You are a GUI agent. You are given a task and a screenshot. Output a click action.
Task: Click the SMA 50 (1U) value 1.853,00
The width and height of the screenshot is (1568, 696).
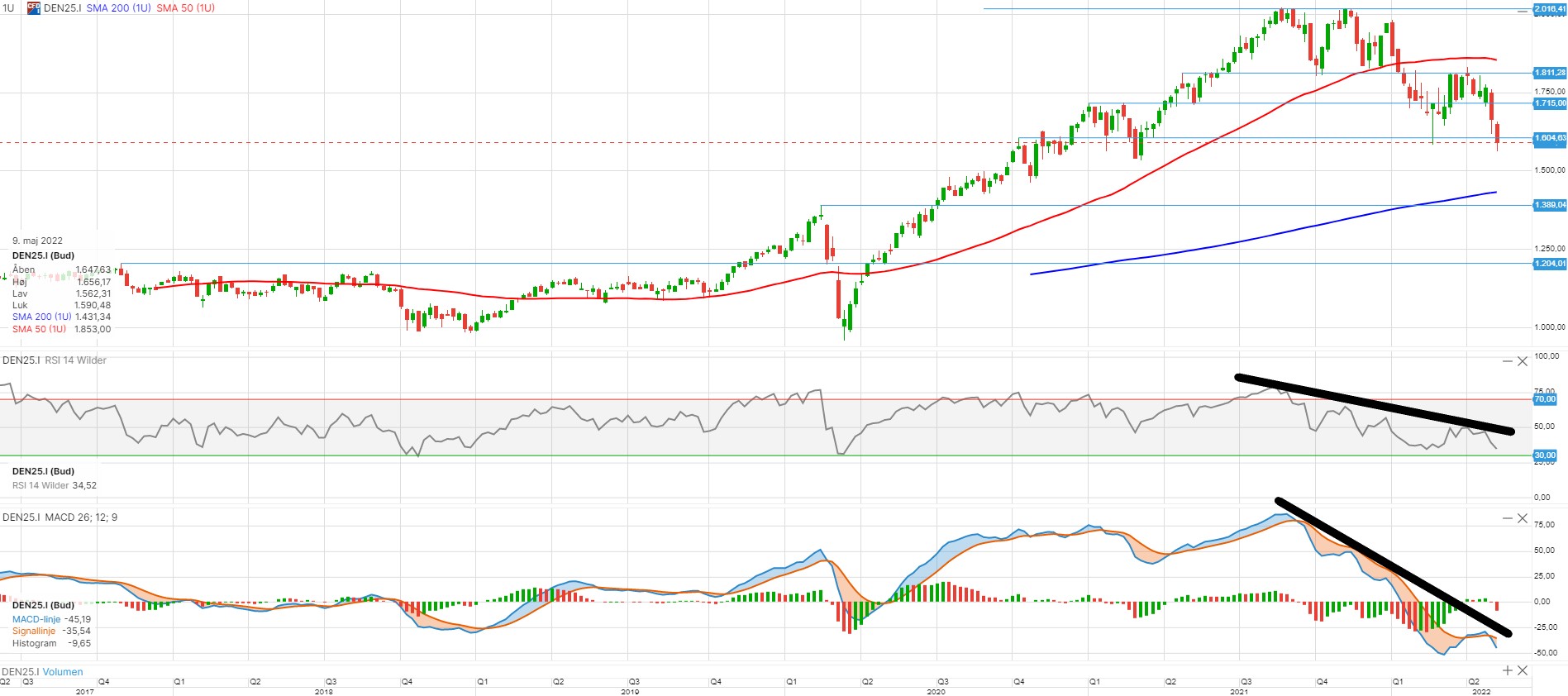click(93, 329)
